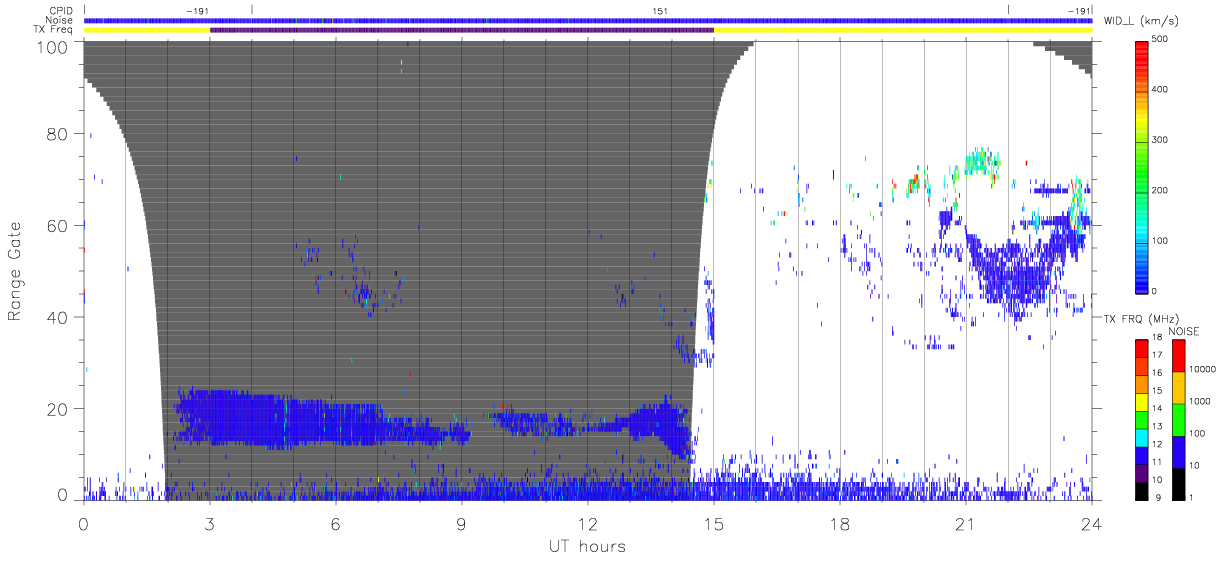The height and width of the screenshot is (567, 1228).
Task: Click the 200 label on WID colorbar
Action: point(1160,190)
